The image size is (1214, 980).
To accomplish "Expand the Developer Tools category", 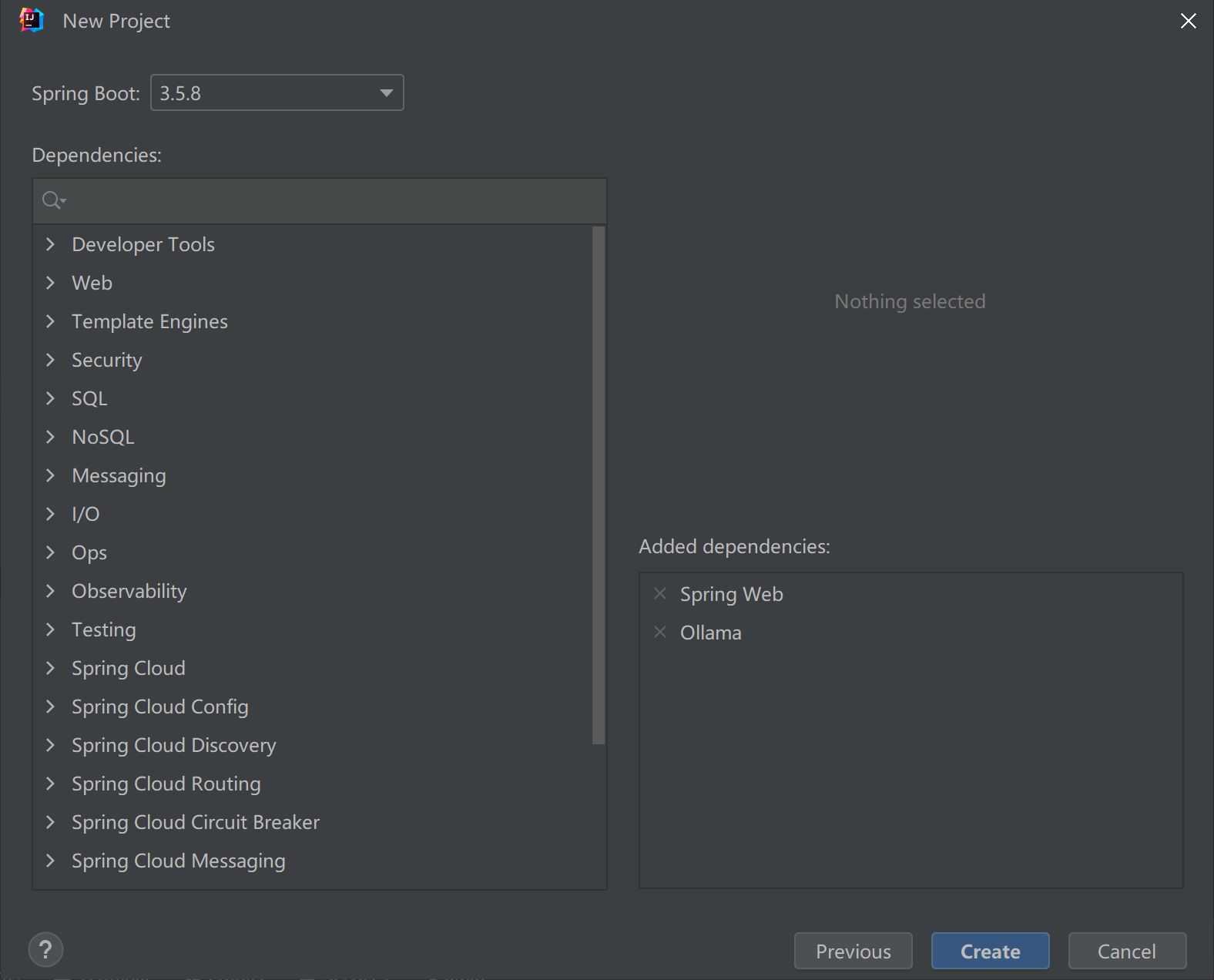I will 51,244.
